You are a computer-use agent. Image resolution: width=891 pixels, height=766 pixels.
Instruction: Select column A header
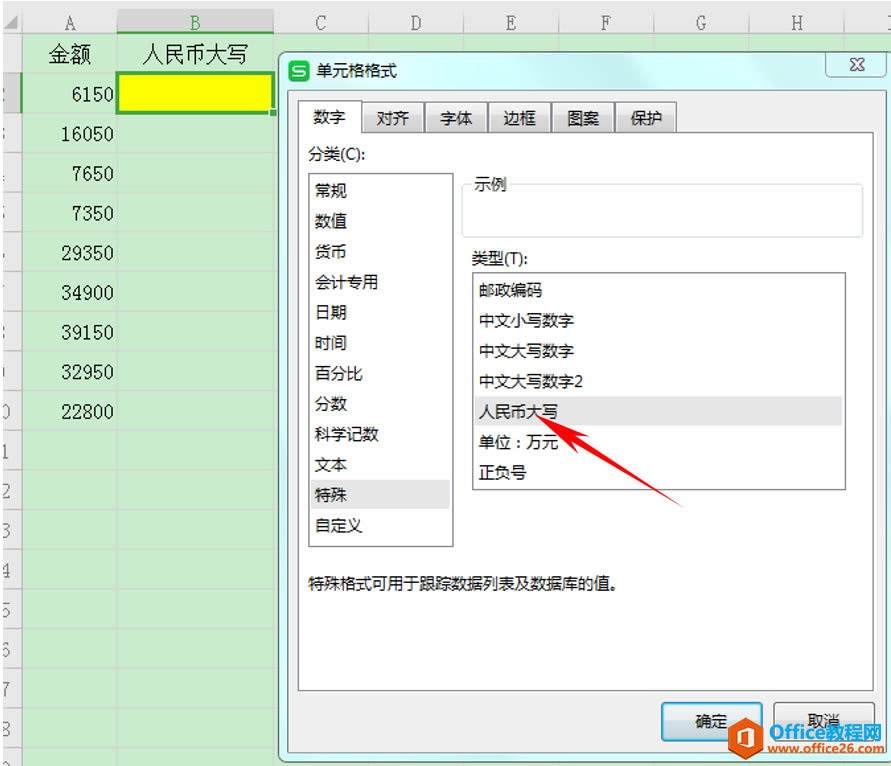69,23
